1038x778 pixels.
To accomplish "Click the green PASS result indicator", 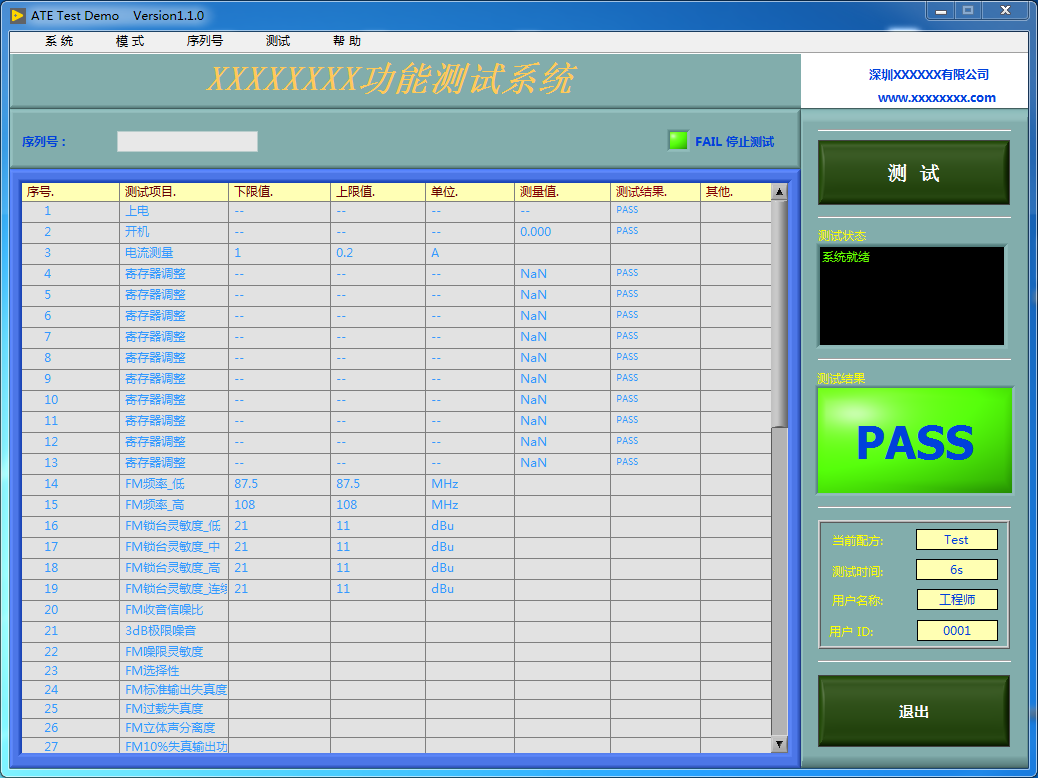I will pyautogui.click(x=913, y=440).
